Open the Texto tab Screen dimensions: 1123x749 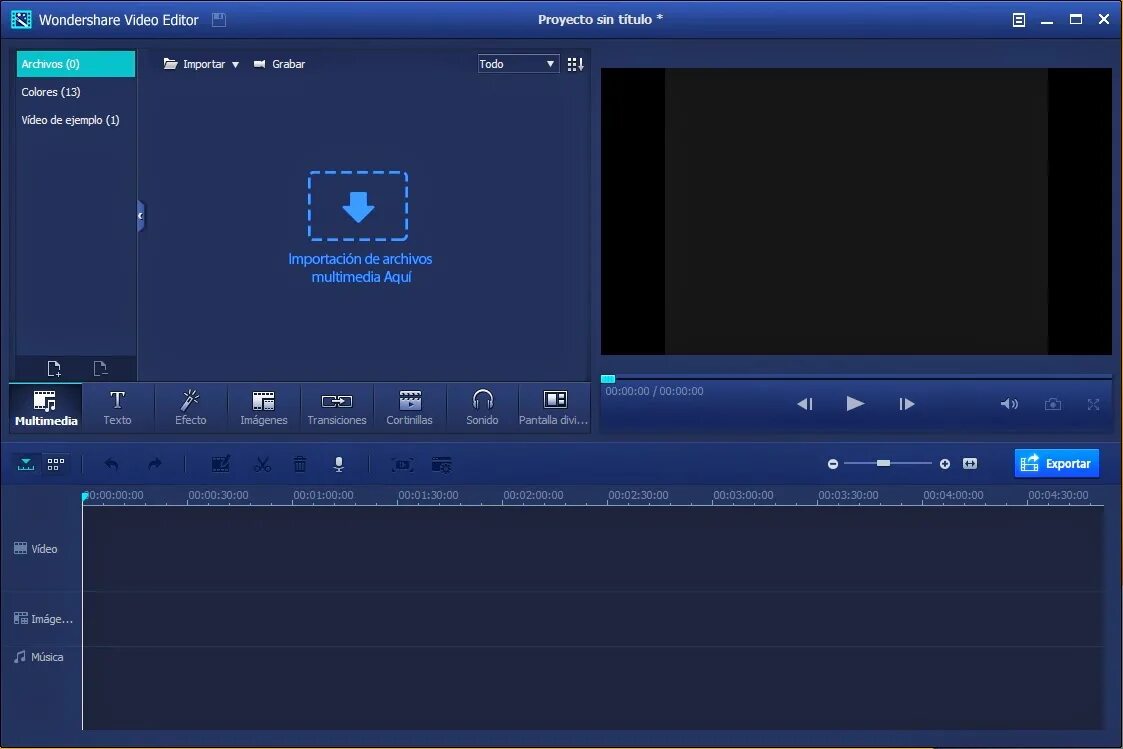click(117, 407)
